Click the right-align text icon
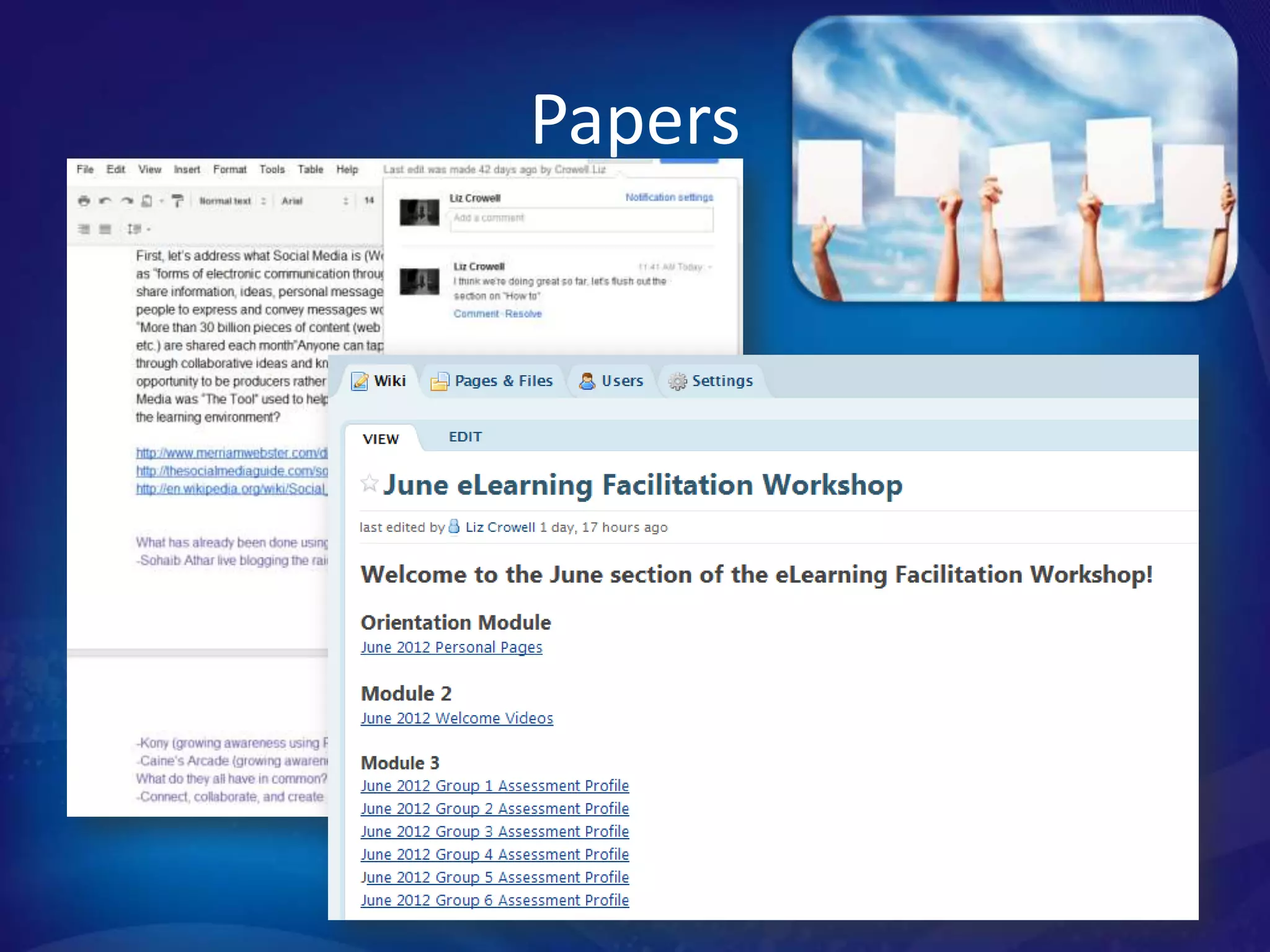The image size is (1270, 952). tap(84, 229)
